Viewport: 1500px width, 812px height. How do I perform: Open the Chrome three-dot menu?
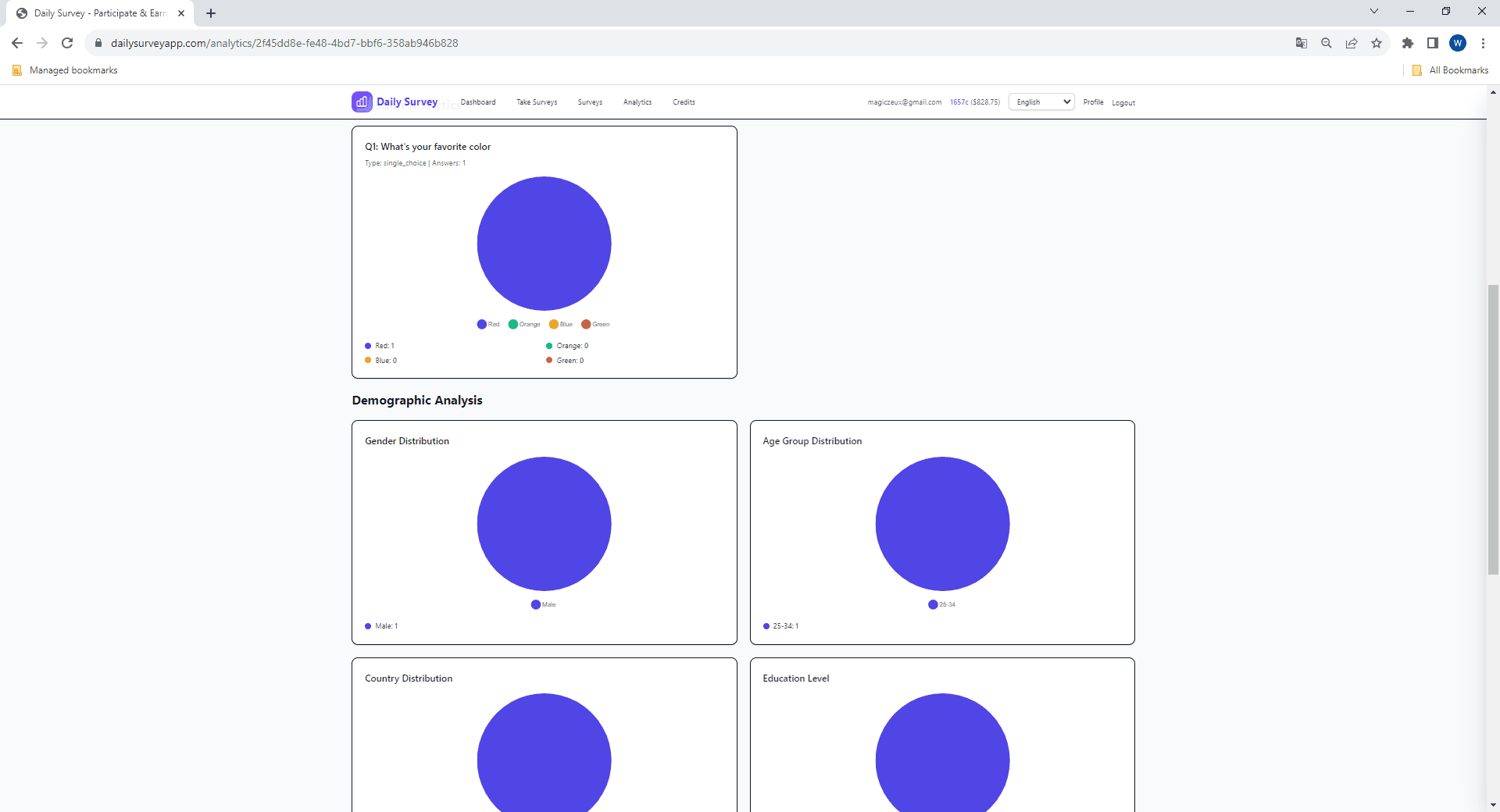[x=1483, y=43]
